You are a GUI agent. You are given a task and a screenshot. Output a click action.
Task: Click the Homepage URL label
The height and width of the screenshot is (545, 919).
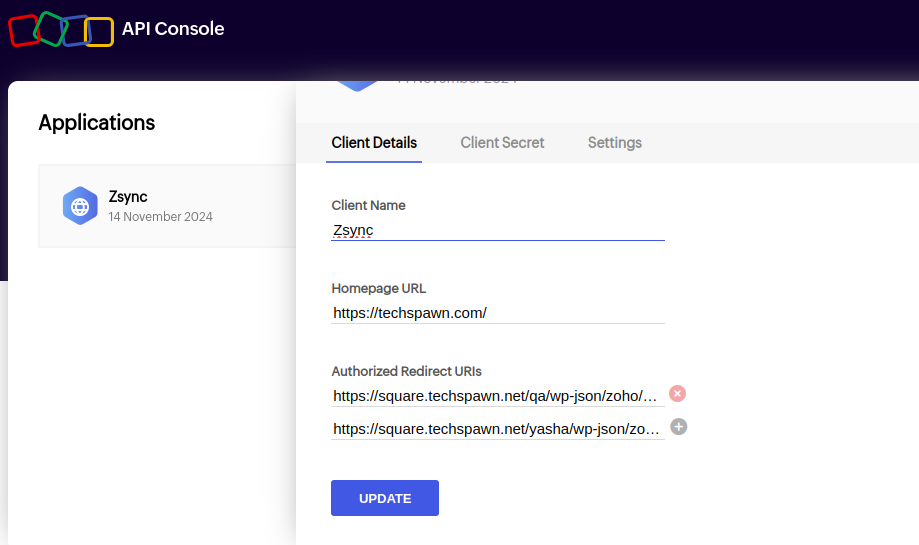tap(378, 288)
